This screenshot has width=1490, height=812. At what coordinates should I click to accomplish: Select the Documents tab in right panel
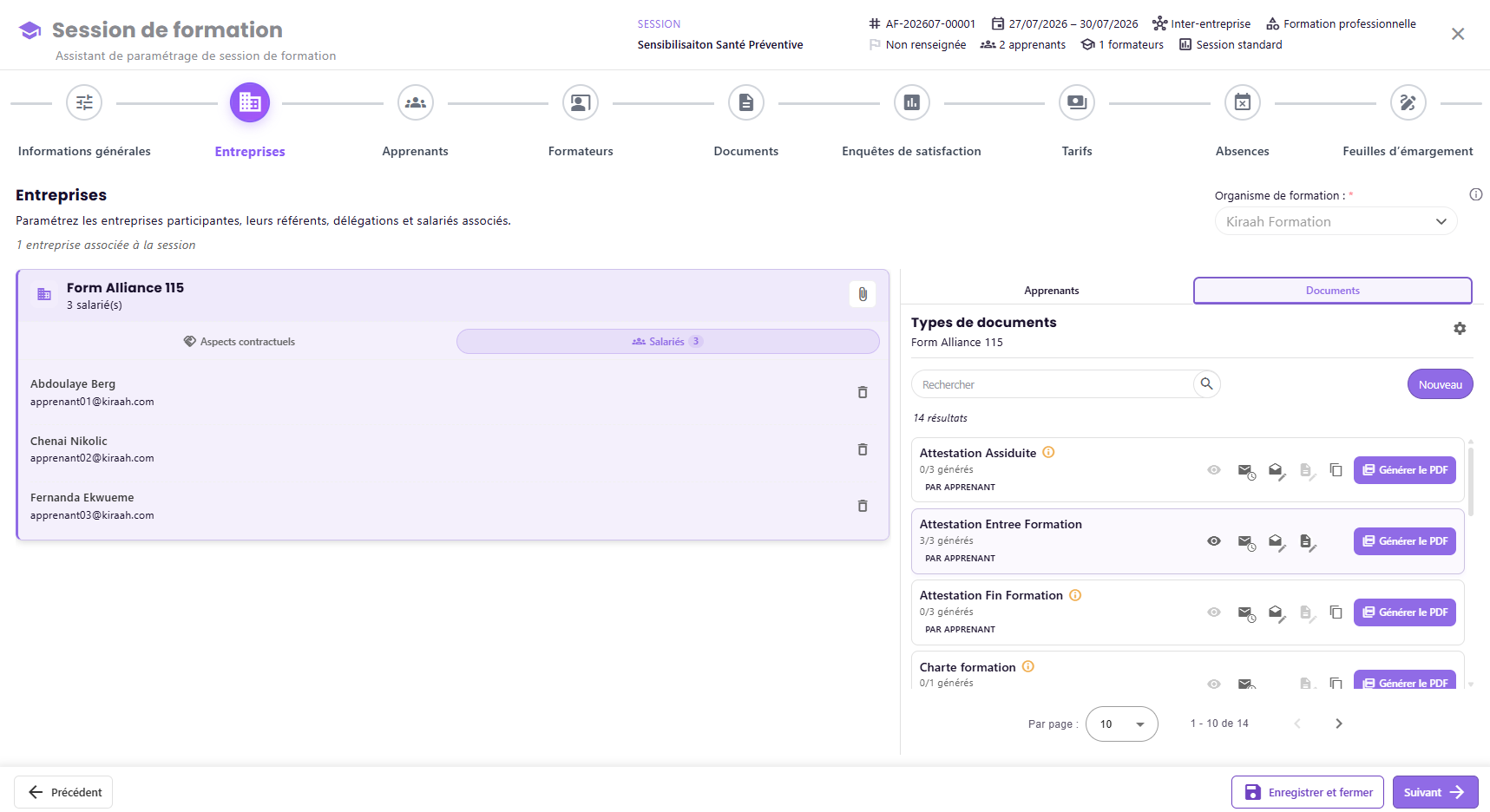(x=1333, y=291)
